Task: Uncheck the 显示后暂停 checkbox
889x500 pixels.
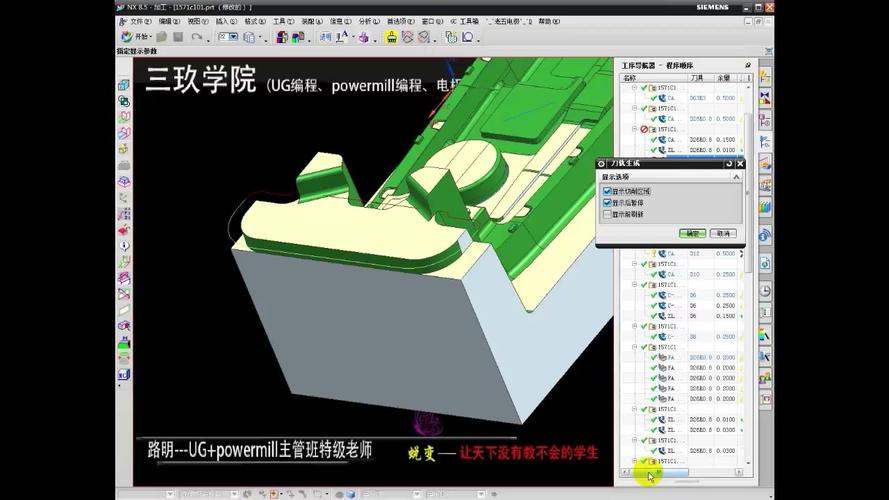Action: [x=607, y=202]
